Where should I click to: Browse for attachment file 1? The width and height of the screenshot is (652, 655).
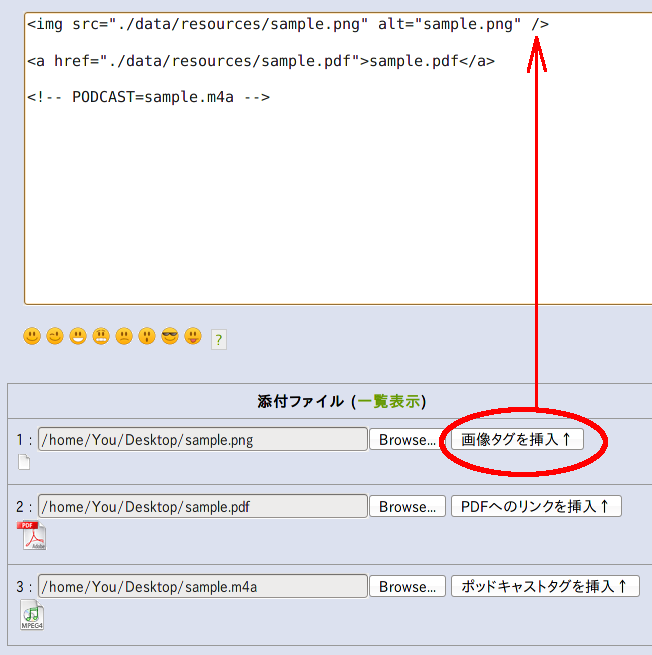[407, 440]
